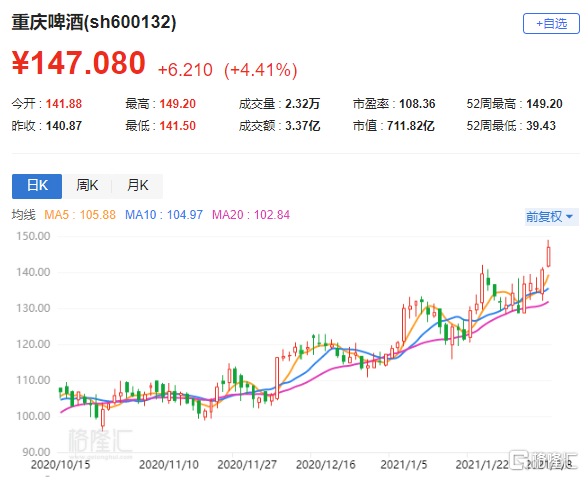Add stock via +自选 button
The image size is (584, 477).
(551, 24)
